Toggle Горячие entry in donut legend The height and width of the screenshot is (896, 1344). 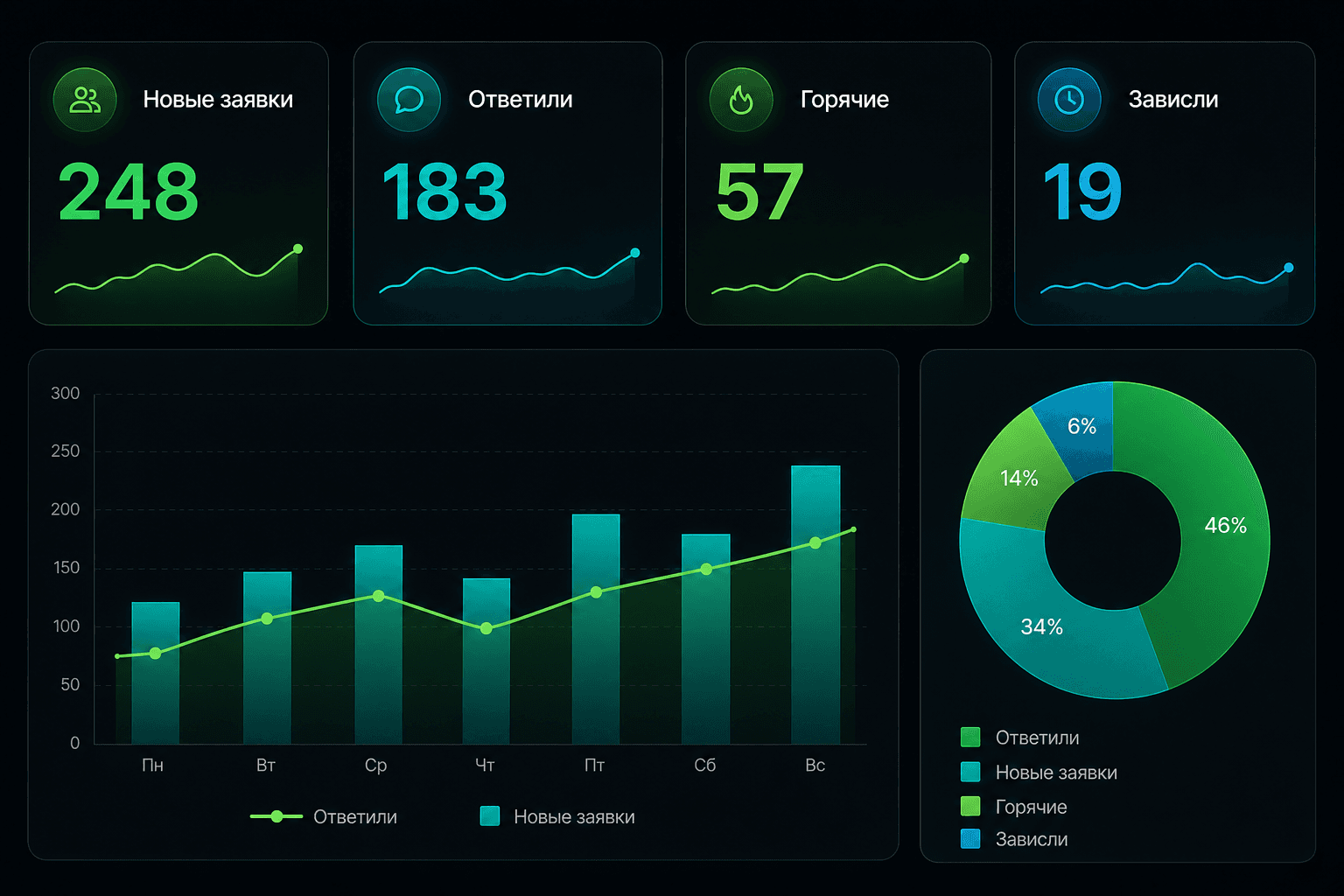coord(1014,806)
